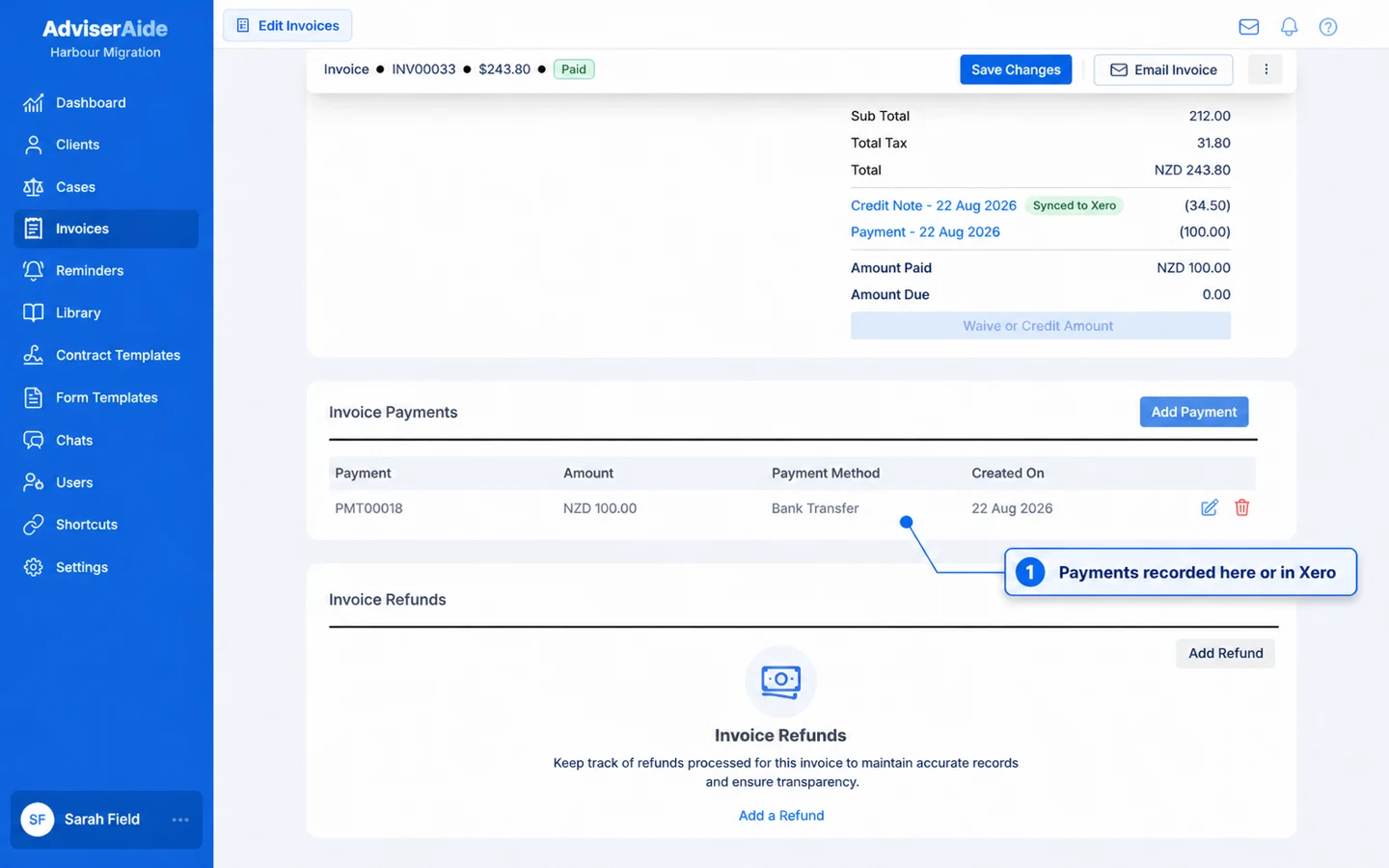Open the help question mark icon

coord(1328,27)
